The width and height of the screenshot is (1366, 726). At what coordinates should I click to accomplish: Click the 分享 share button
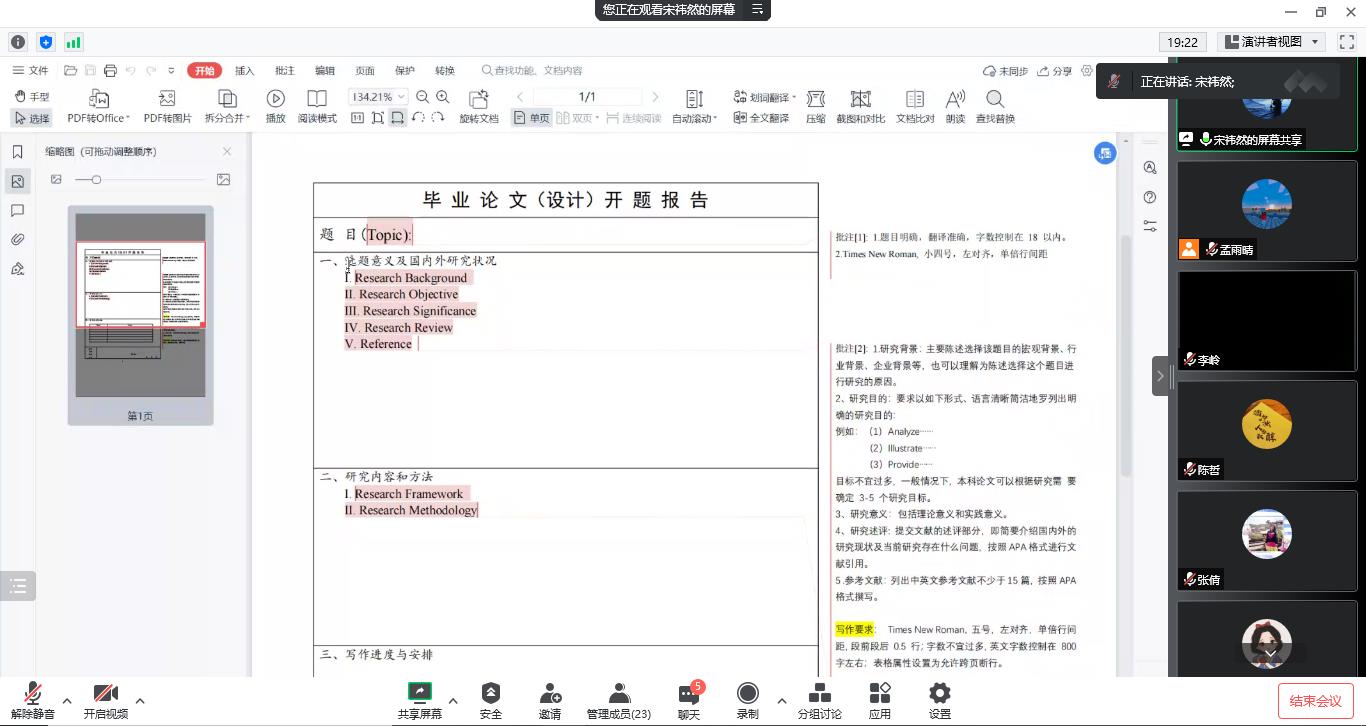click(1055, 71)
